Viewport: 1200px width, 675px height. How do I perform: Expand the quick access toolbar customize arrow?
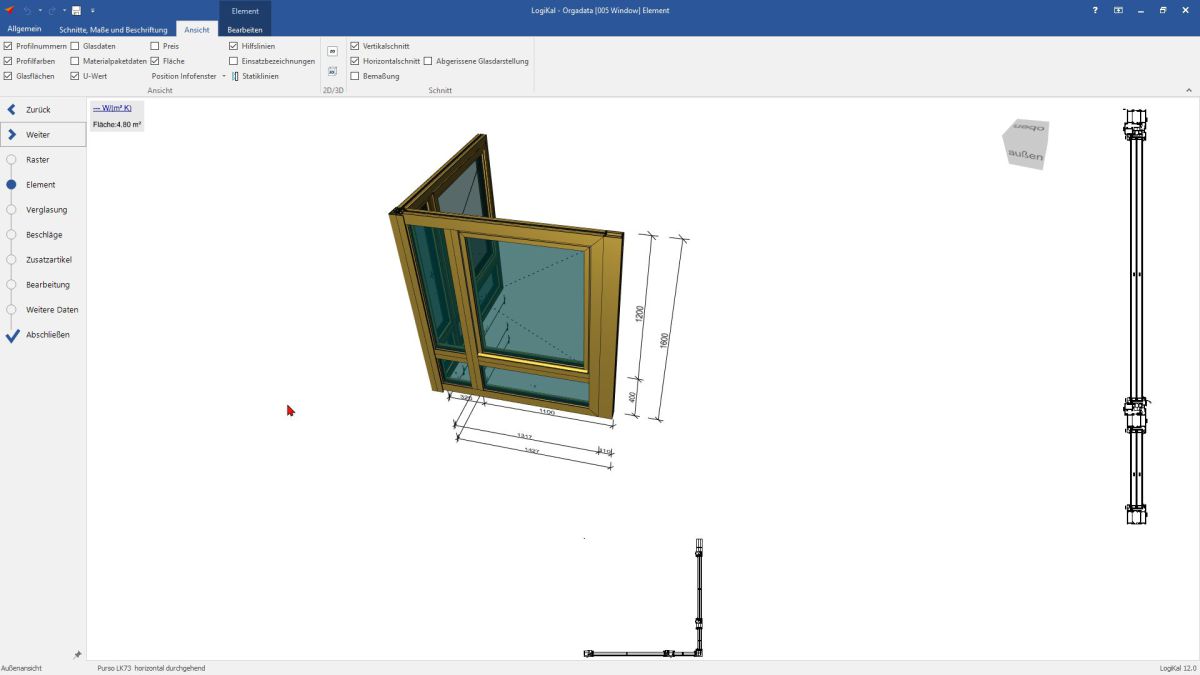(93, 10)
